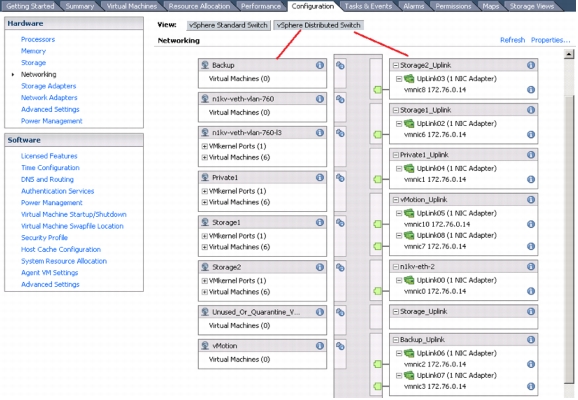This screenshot has width=578, height=400.
Task: Open the Tasks & Events tab
Action: [x=368, y=6]
